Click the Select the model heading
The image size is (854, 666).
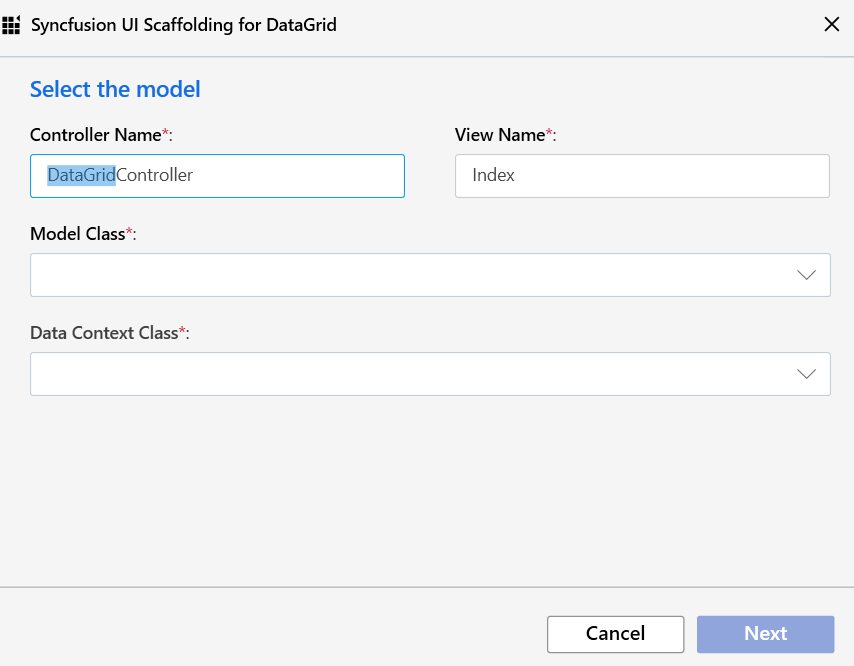click(115, 89)
